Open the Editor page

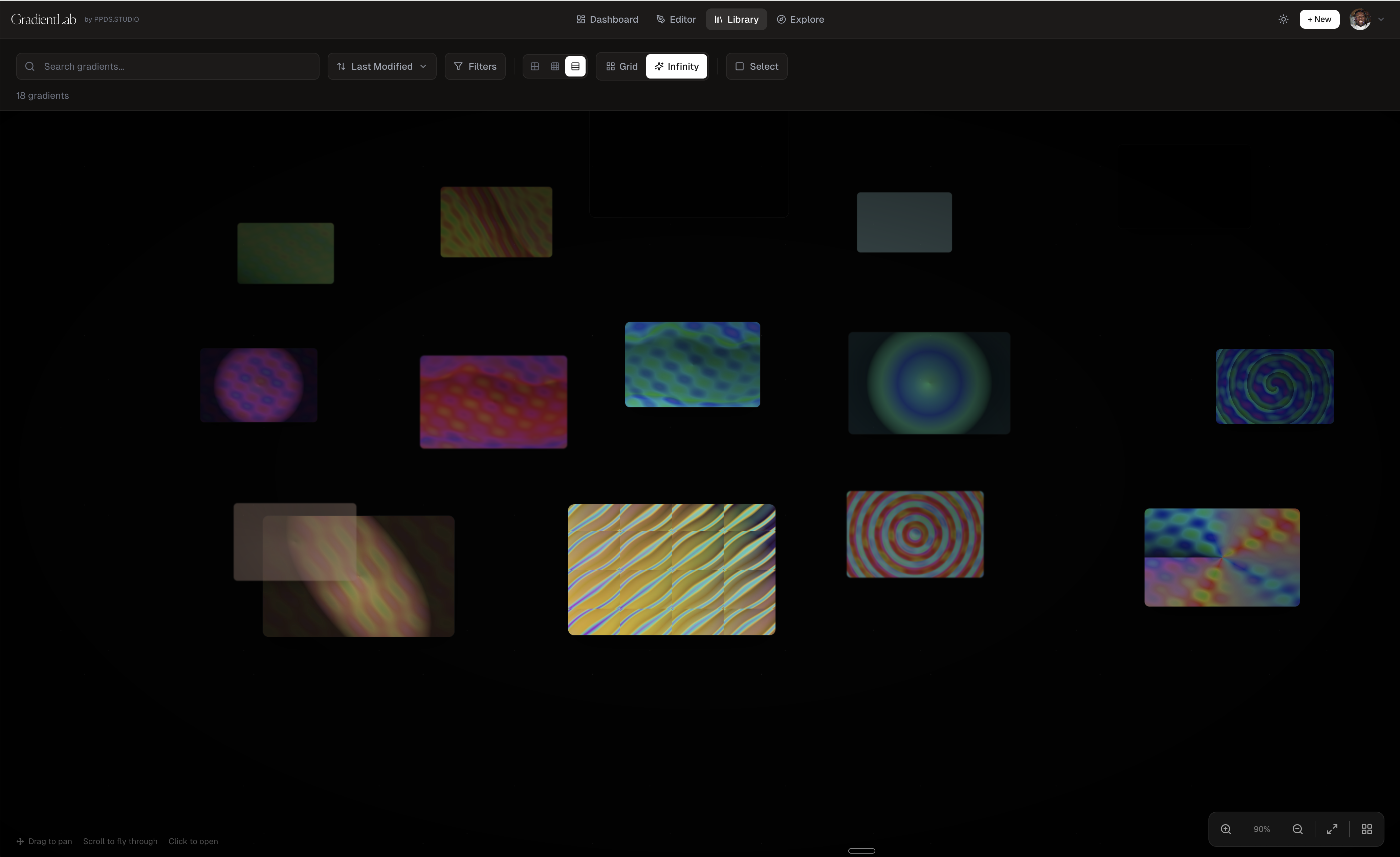[x=676, y=19]
